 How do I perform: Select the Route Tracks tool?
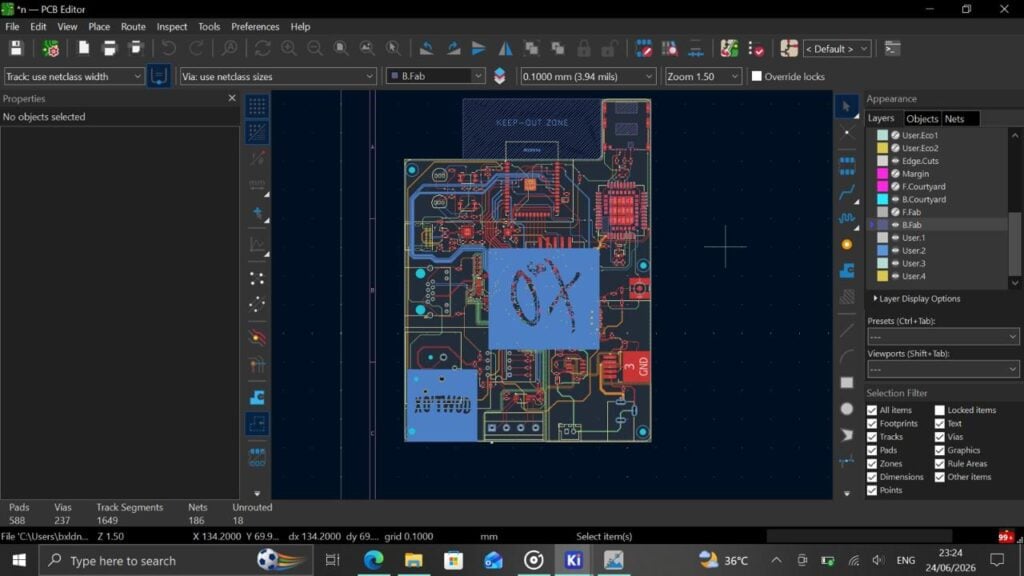(847, 192)
